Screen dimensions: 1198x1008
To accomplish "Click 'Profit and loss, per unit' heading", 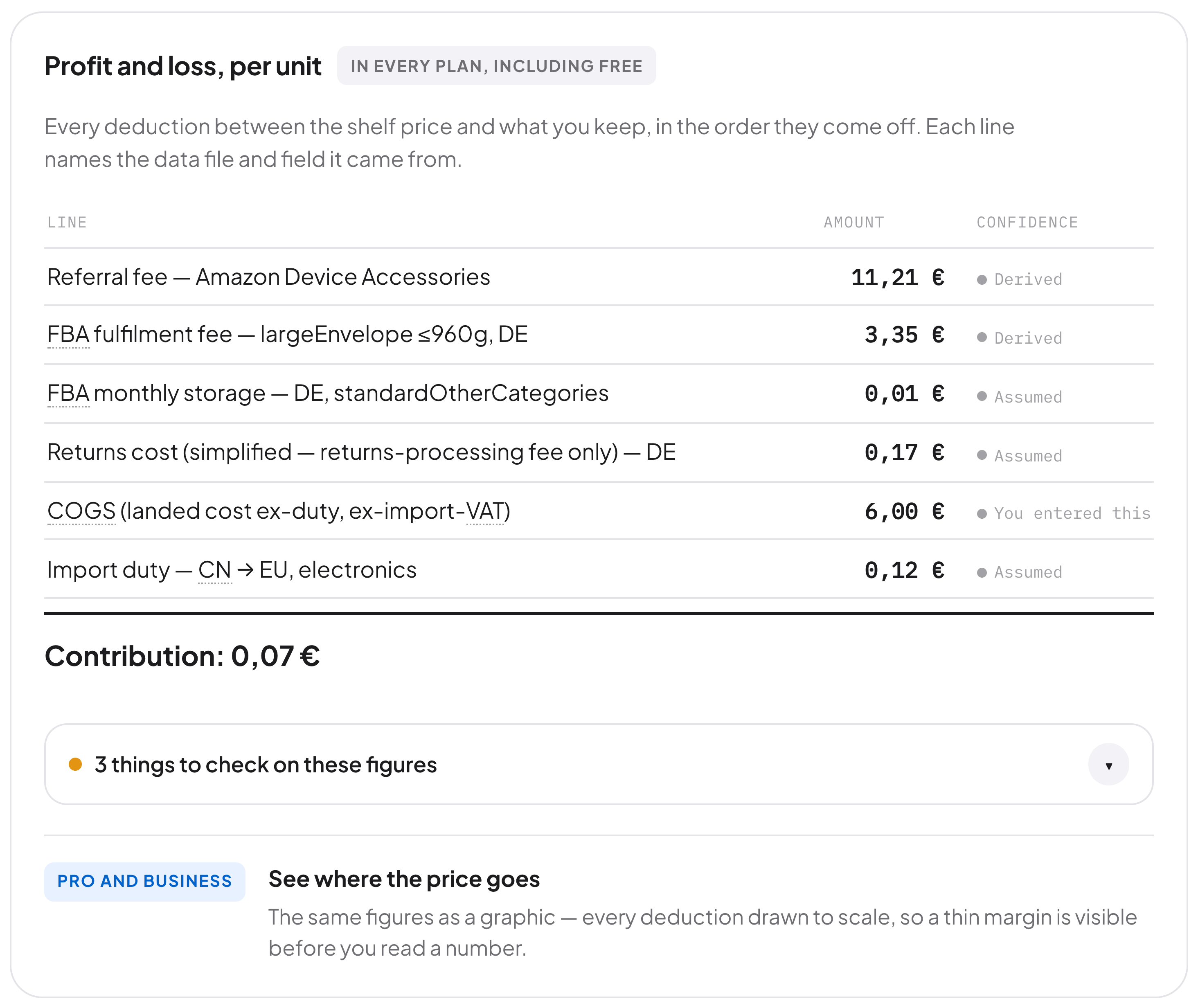I will (x=183, y=66).
